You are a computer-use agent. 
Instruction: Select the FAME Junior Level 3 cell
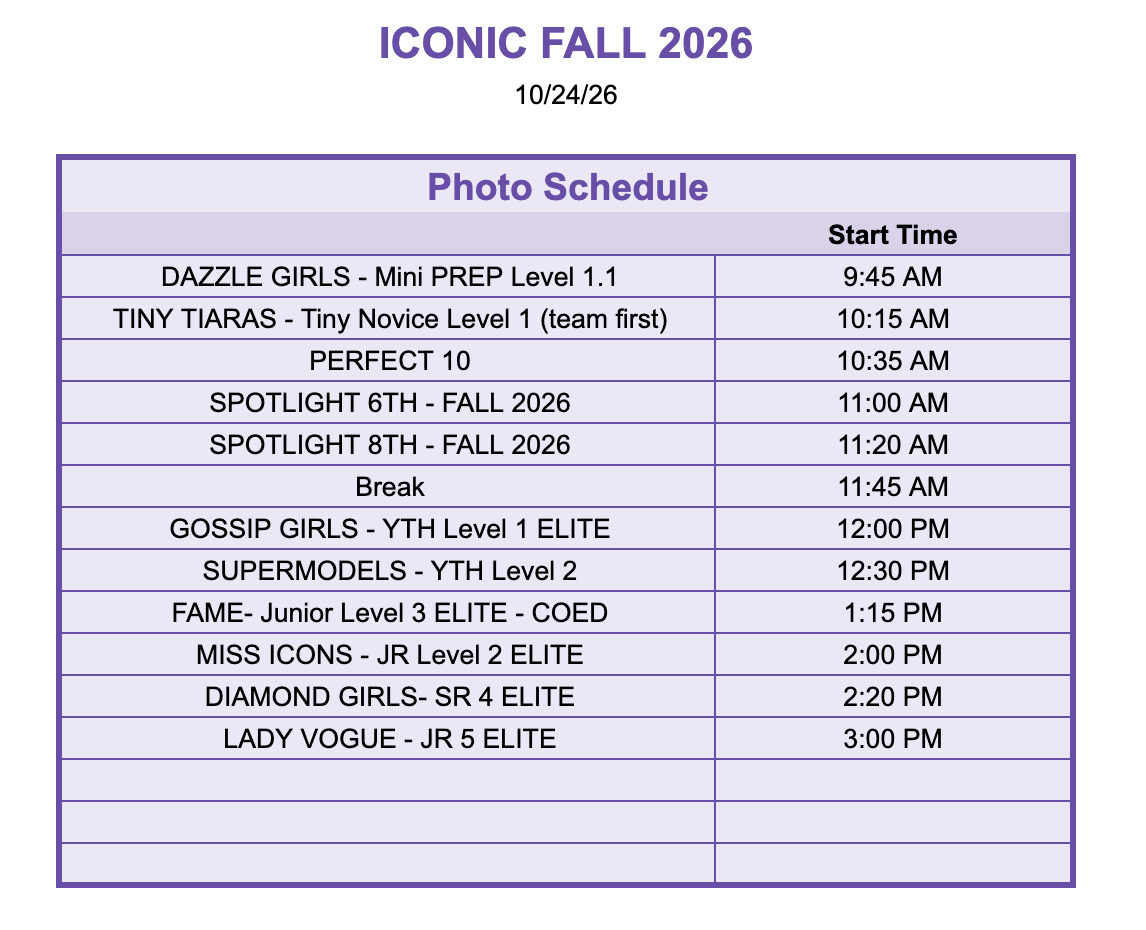tap(389, 613)
